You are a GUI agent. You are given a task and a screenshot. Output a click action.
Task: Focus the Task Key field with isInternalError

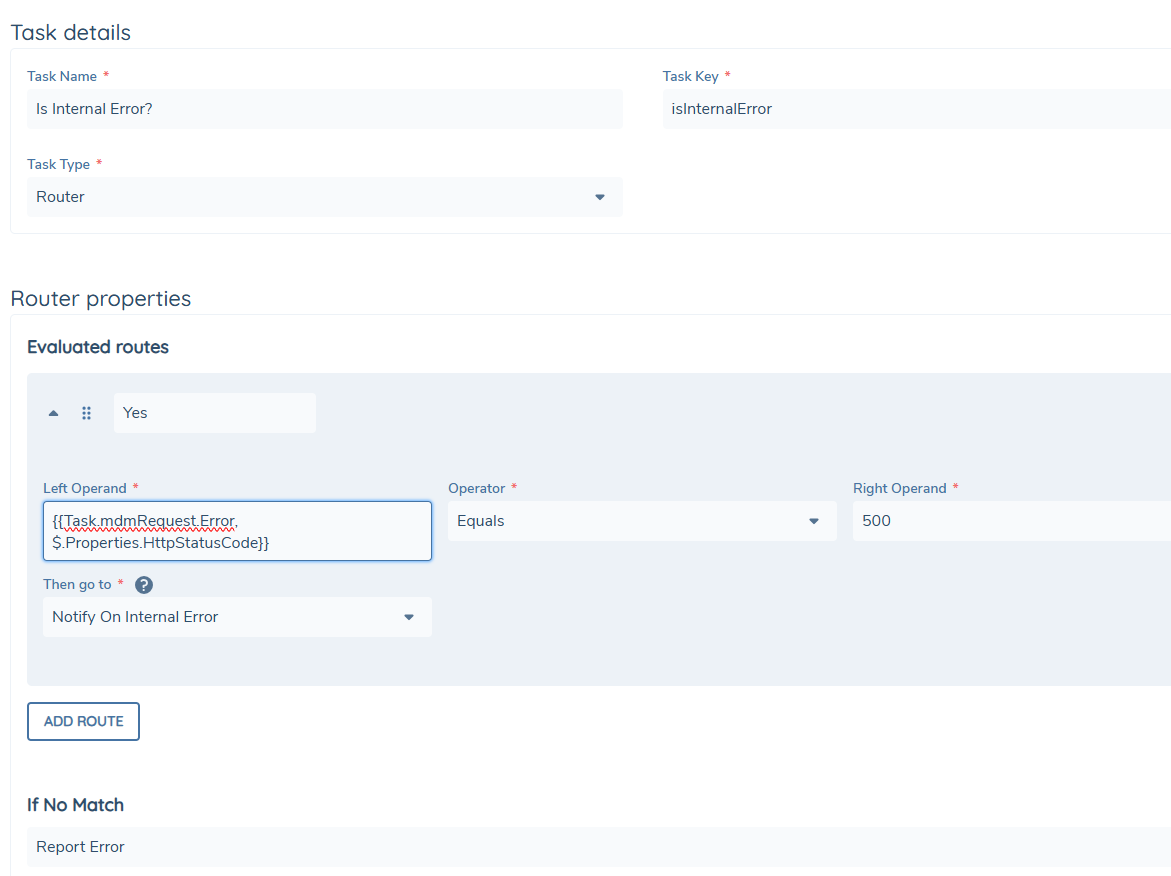point(915,109)
